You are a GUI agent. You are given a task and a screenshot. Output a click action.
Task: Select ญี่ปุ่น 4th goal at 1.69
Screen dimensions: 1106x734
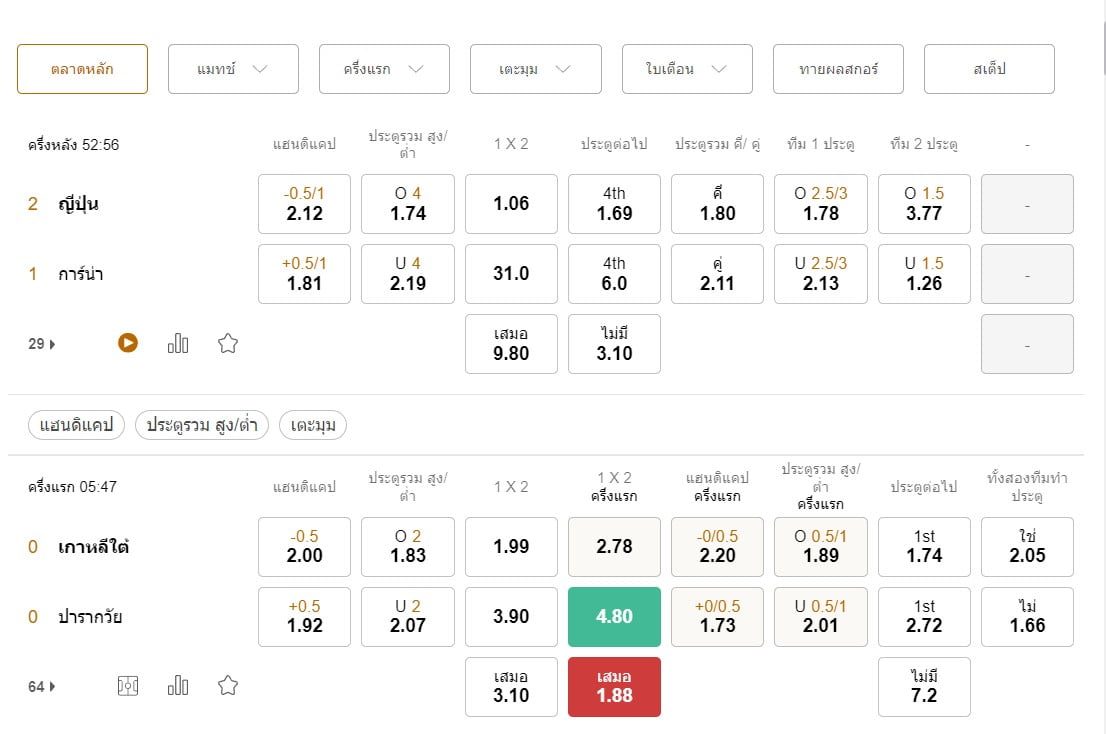[614, 204]
